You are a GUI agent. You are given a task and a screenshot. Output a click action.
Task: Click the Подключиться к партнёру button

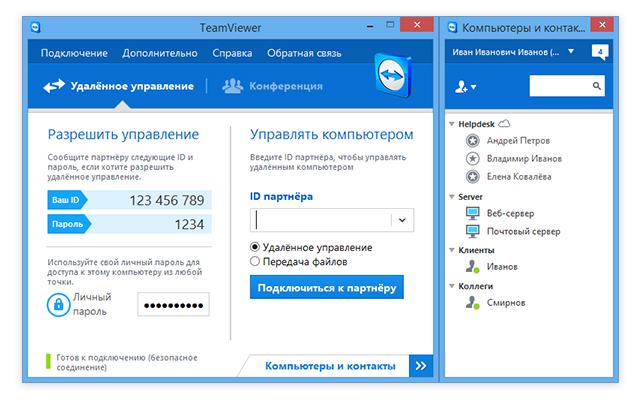point(327,288)
